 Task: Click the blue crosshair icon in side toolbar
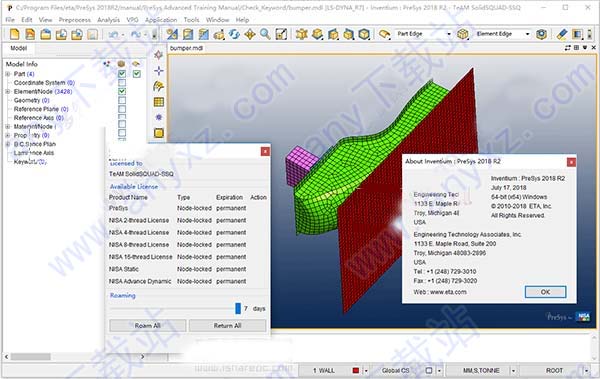pos(158,71)
